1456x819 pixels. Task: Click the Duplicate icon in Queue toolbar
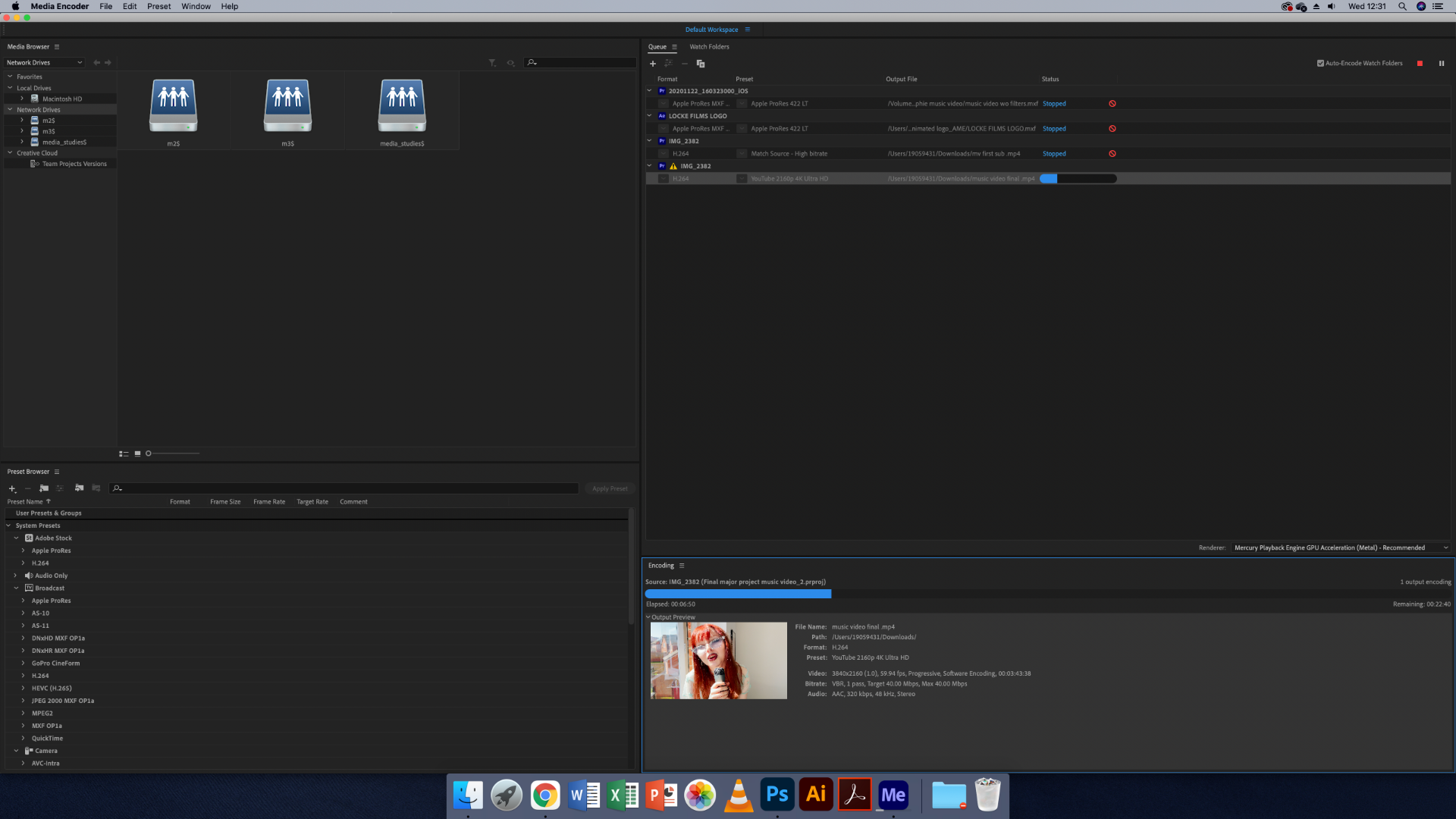(x=701, y=64)
